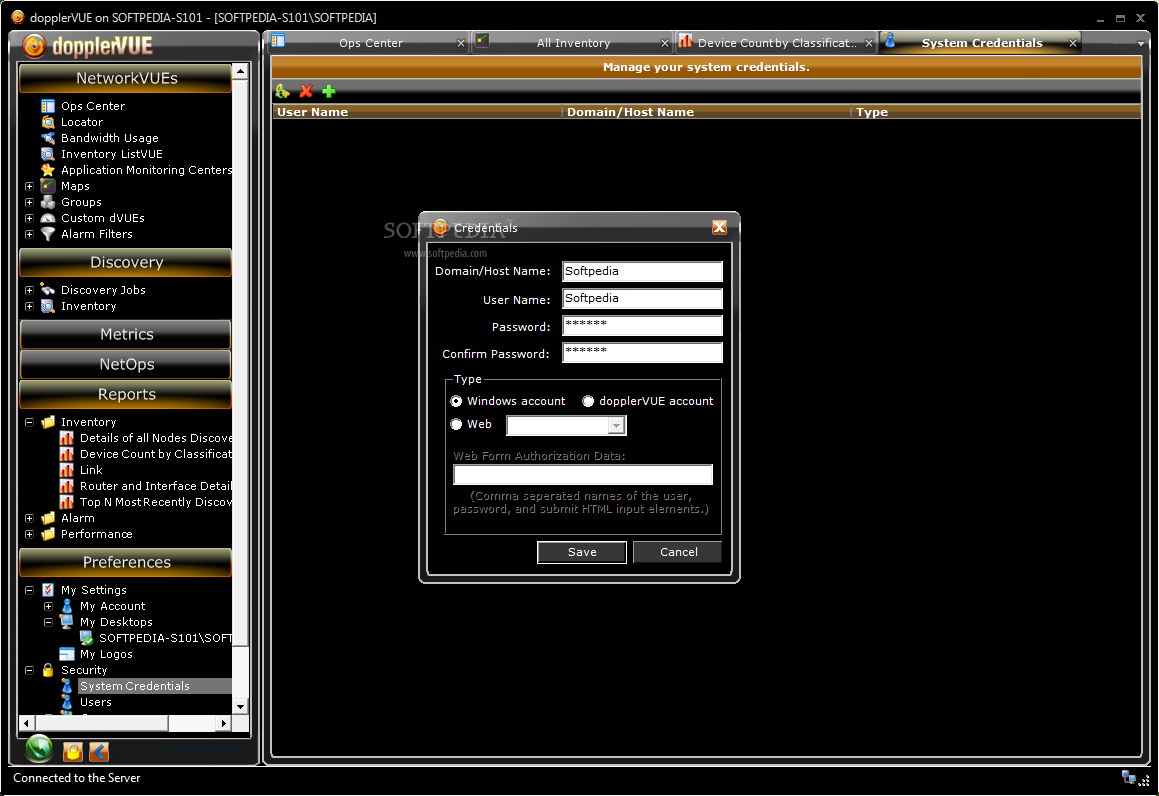Click the edit credential toolbar icon
The height and width of the screenshot is (796, 1159).
[x=282, y=91]
